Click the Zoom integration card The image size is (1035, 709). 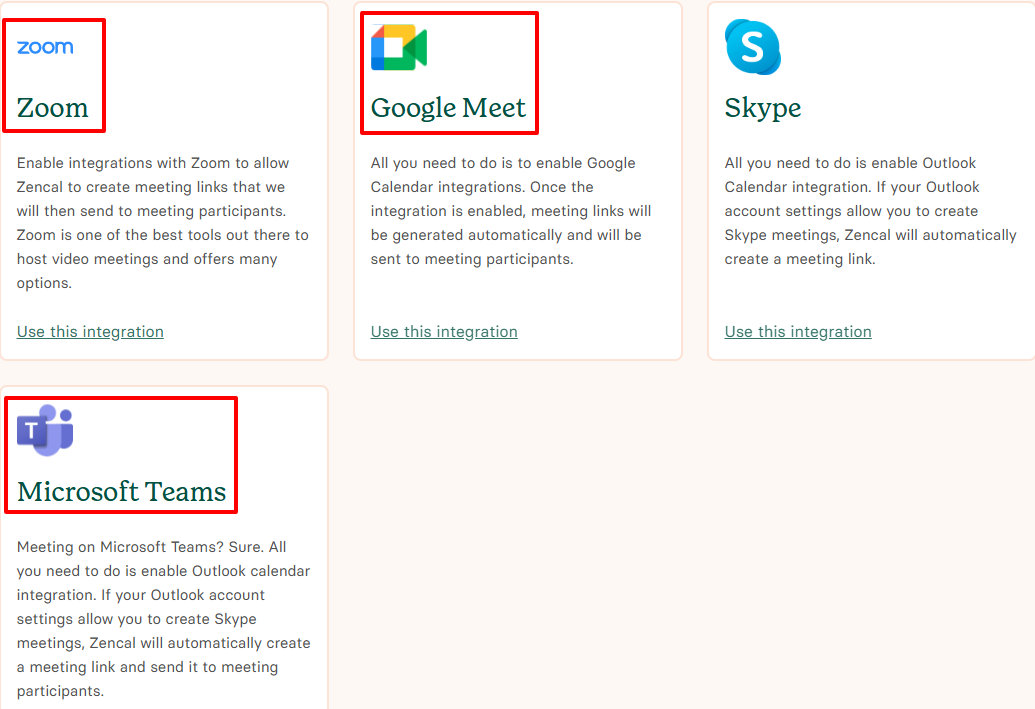pos(164,180)
